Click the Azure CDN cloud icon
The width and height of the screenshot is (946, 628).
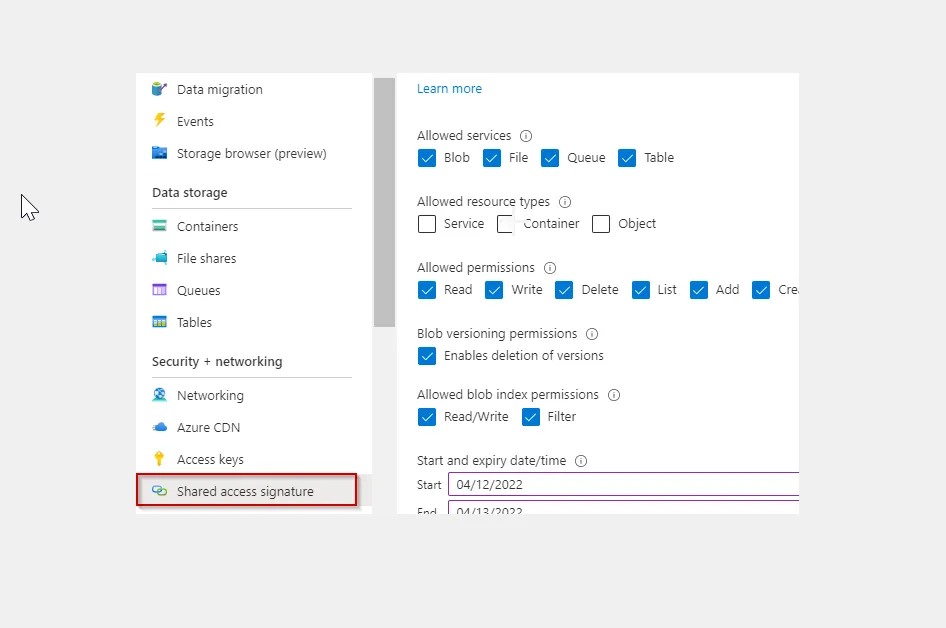coord(160,427)
